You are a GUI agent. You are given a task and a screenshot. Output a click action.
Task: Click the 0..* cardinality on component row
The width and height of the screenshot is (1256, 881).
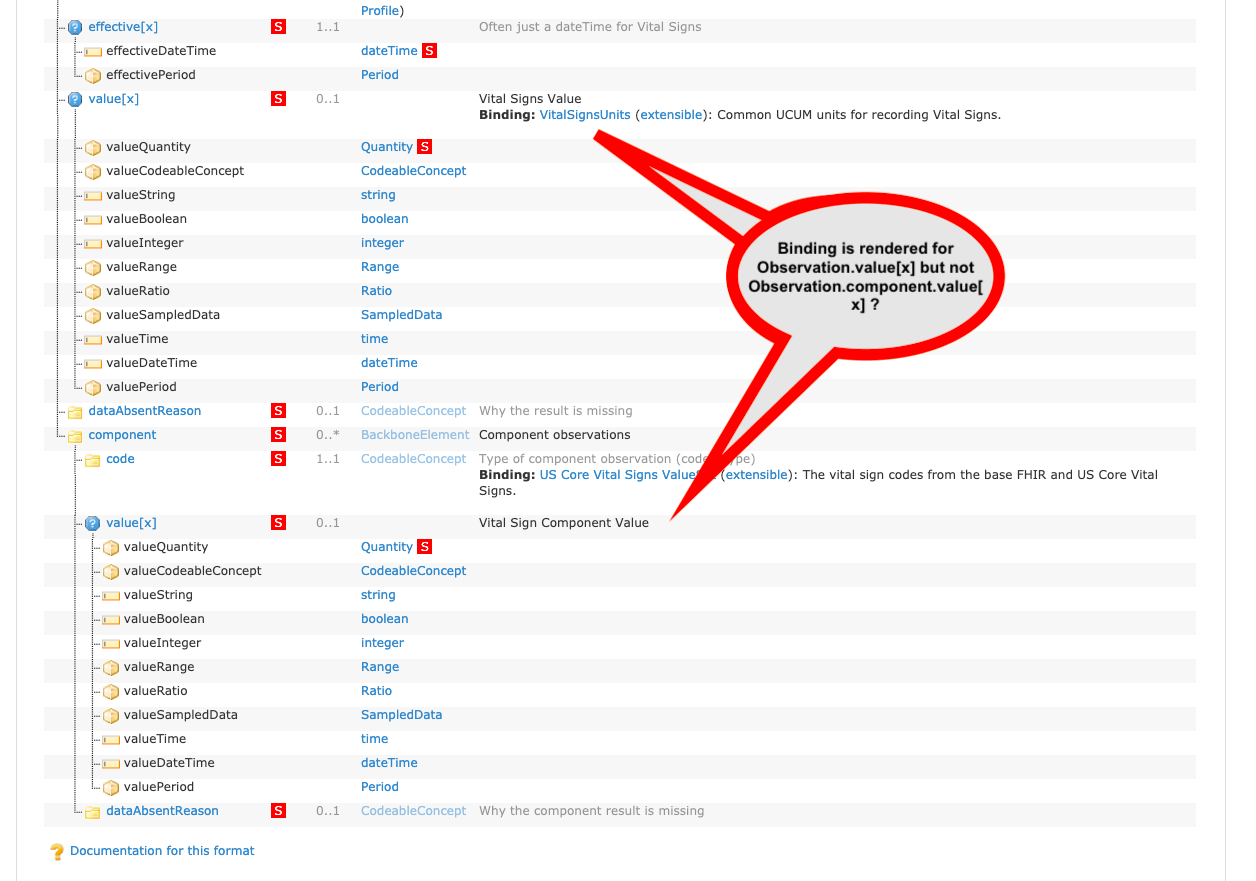pos(328,435)
